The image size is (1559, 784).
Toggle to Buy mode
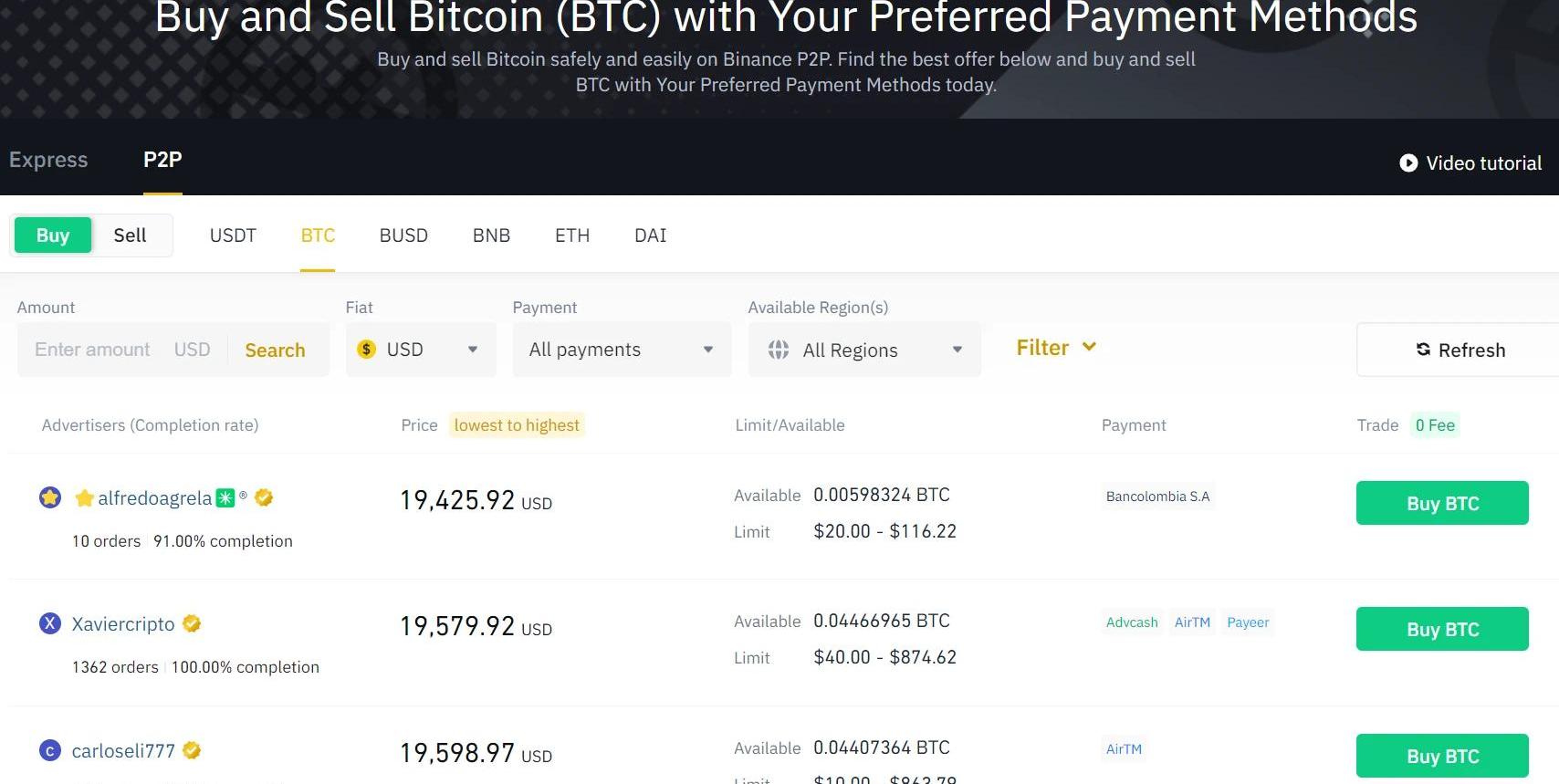tap(53, 235)
